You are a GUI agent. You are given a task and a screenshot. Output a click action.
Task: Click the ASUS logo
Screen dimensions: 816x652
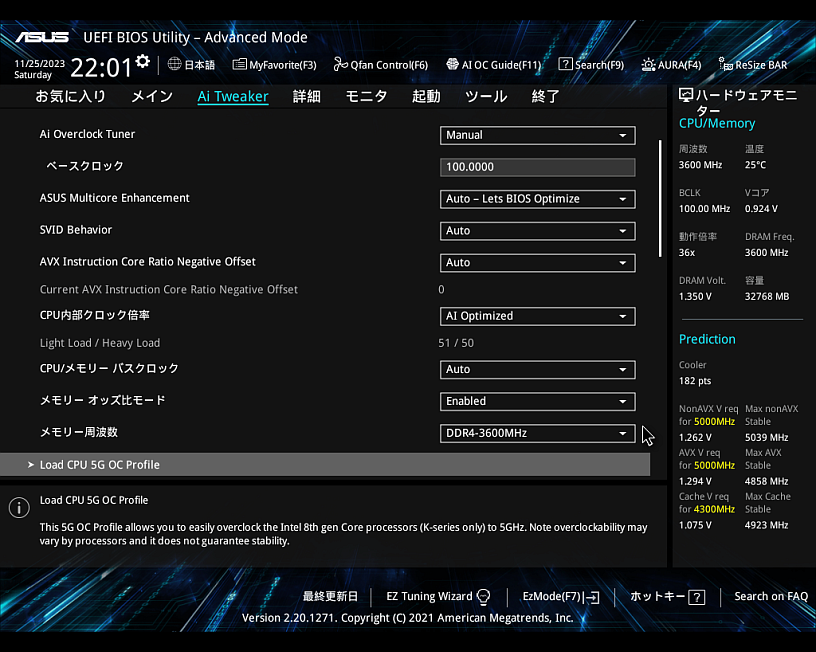tap(42, 37)
